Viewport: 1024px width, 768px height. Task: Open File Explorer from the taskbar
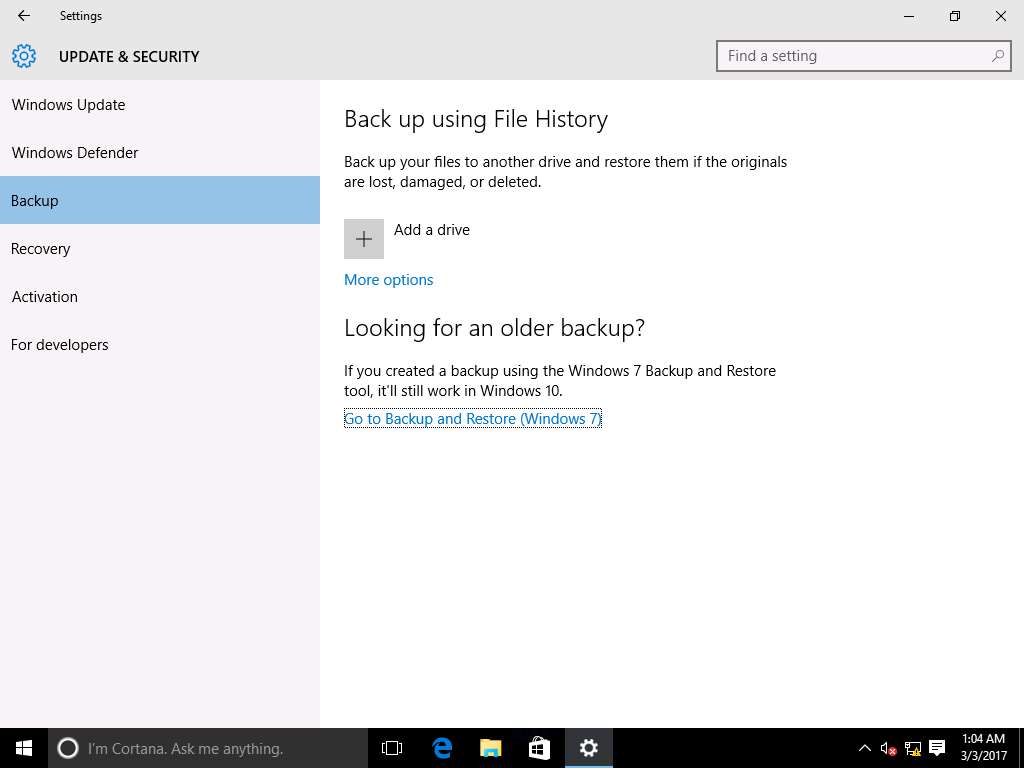[x=490, y=748]
